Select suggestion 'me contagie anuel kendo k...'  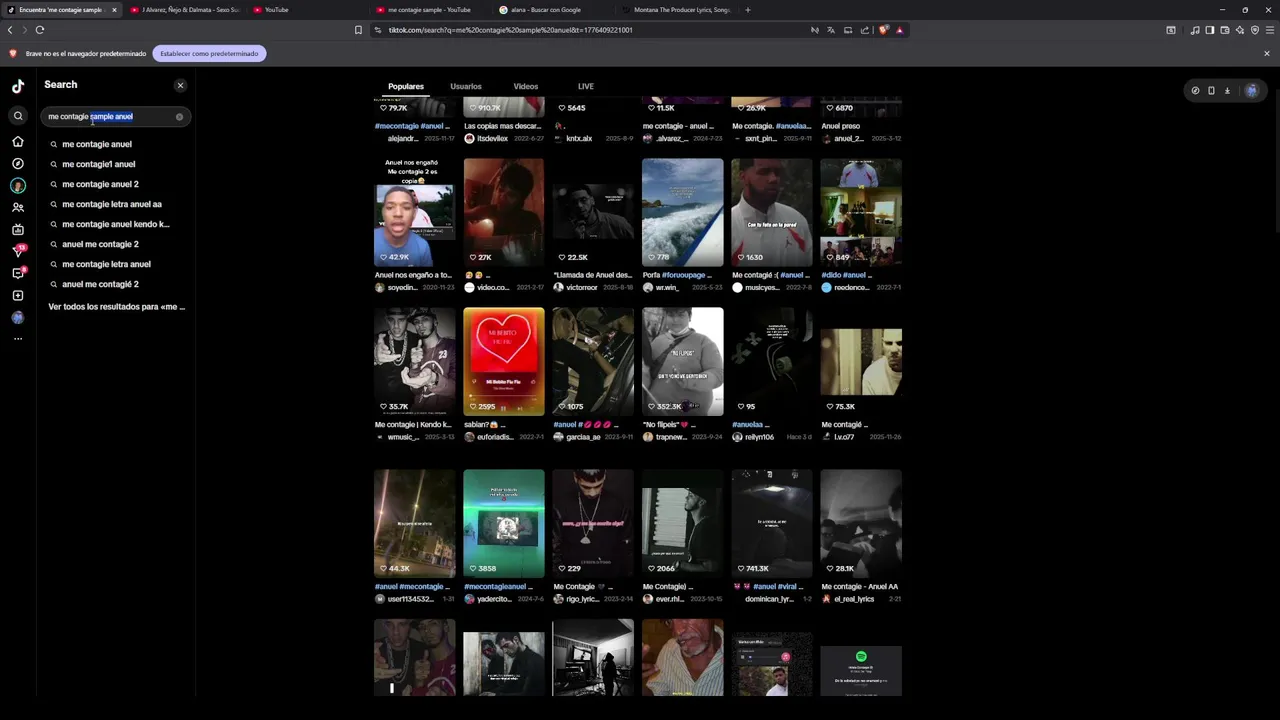(116, 224)
